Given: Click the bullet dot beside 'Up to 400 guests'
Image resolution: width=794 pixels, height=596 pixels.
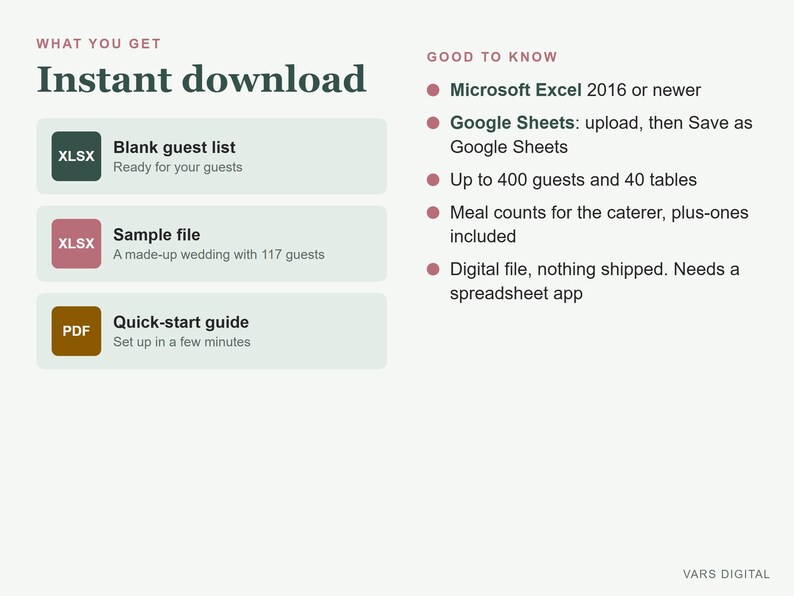Looking at the screenshot, I should [x=433, y=180].
